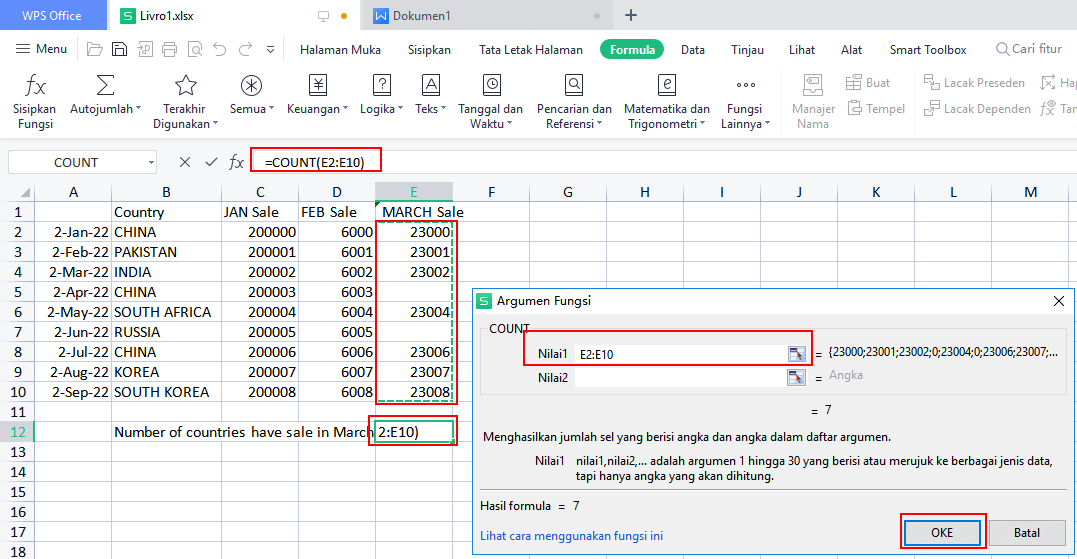Screen dimensions: 1077x559
Task: Confirm formula with checkmark icon
Action: (211, 162)
